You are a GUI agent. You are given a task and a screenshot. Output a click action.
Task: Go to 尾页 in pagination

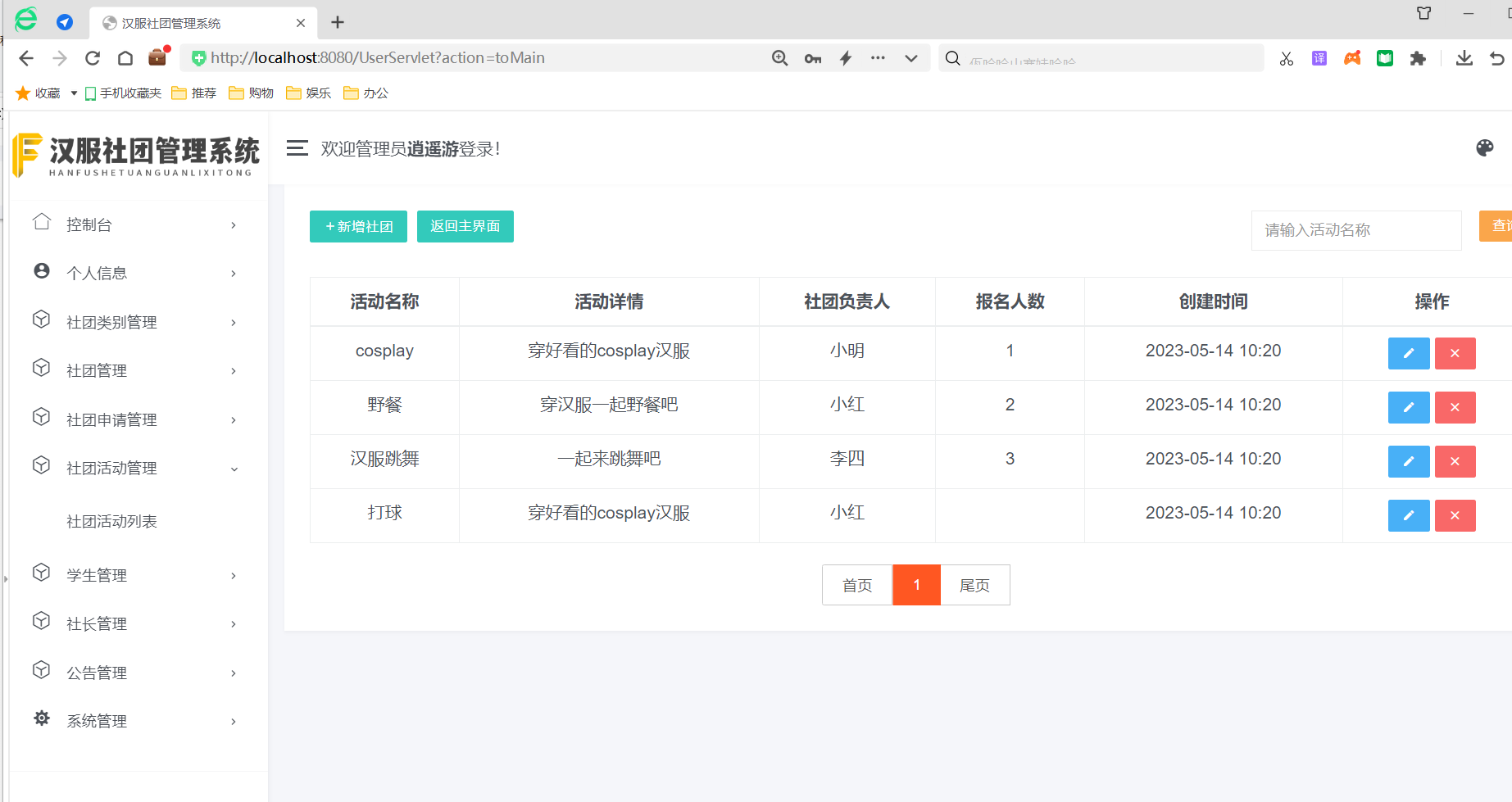tap(975, 585)
